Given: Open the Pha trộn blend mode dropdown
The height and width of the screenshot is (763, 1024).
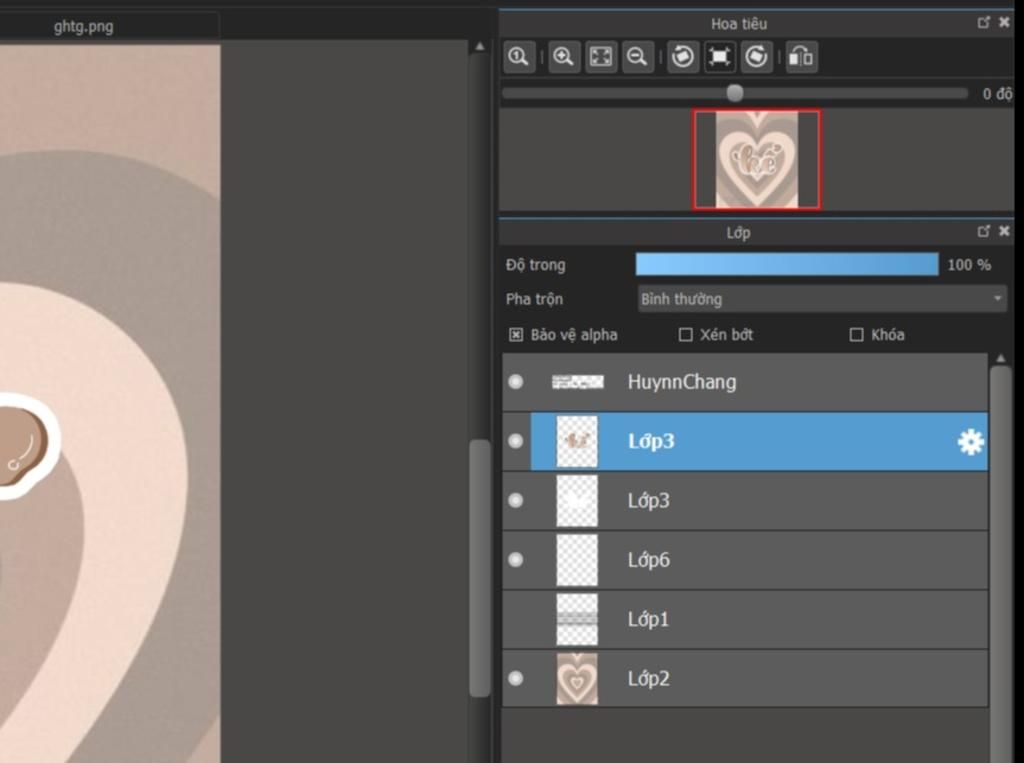Looking at the screenshot, I should point(822,299).
